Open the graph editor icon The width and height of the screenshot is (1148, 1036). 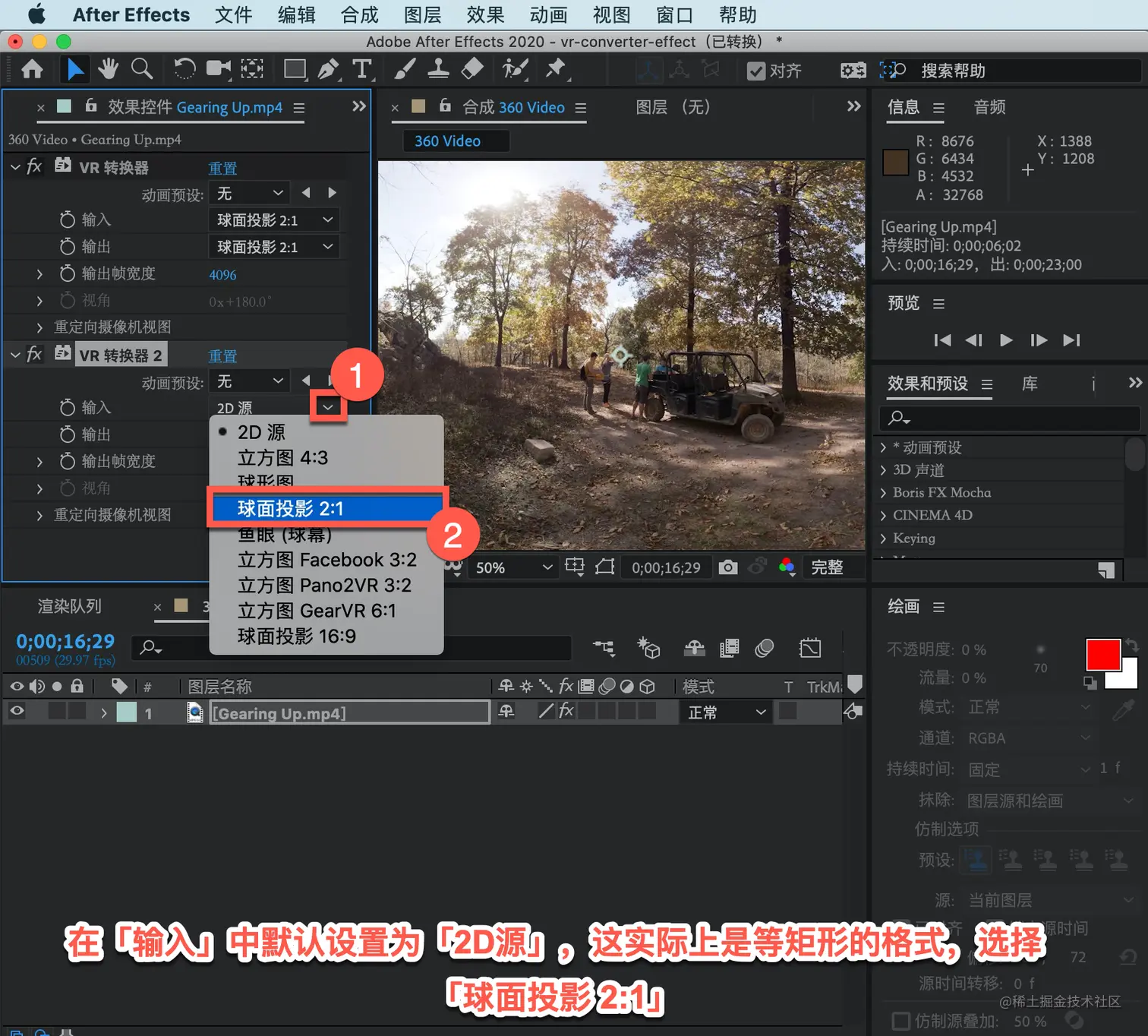(x=810, y=648)
